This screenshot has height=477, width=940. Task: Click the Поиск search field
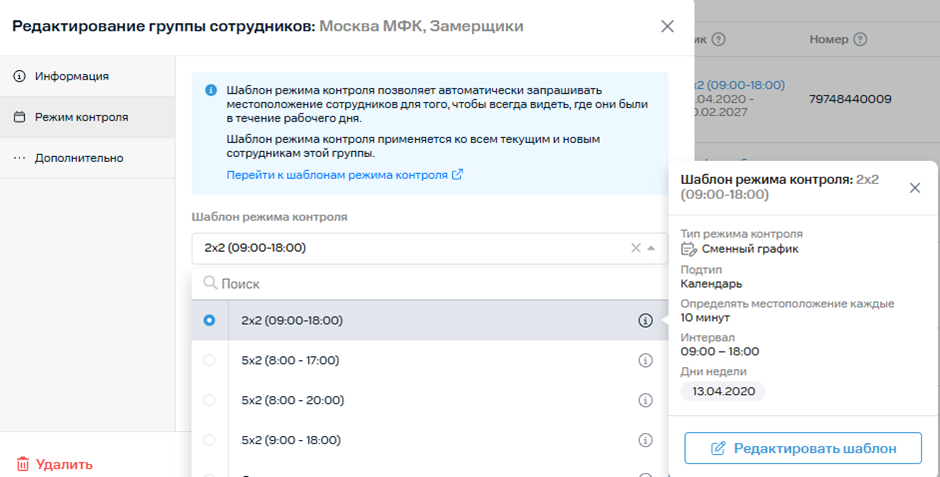pos(430,284)
